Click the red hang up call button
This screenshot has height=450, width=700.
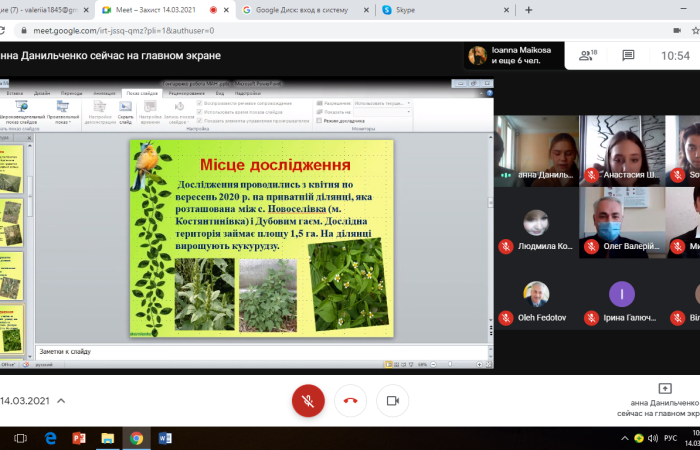tap(350, 400)
